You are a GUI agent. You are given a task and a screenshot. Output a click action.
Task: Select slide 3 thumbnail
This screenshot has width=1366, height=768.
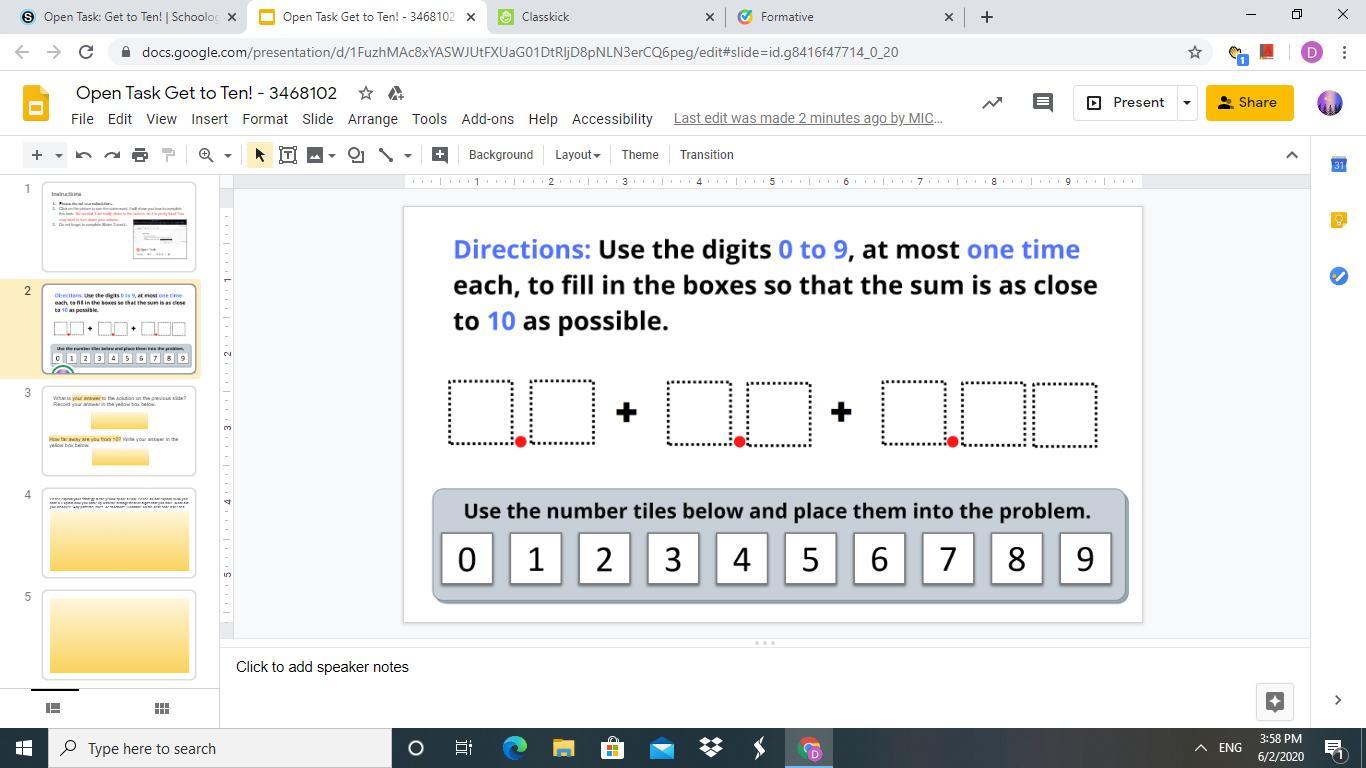119,431
